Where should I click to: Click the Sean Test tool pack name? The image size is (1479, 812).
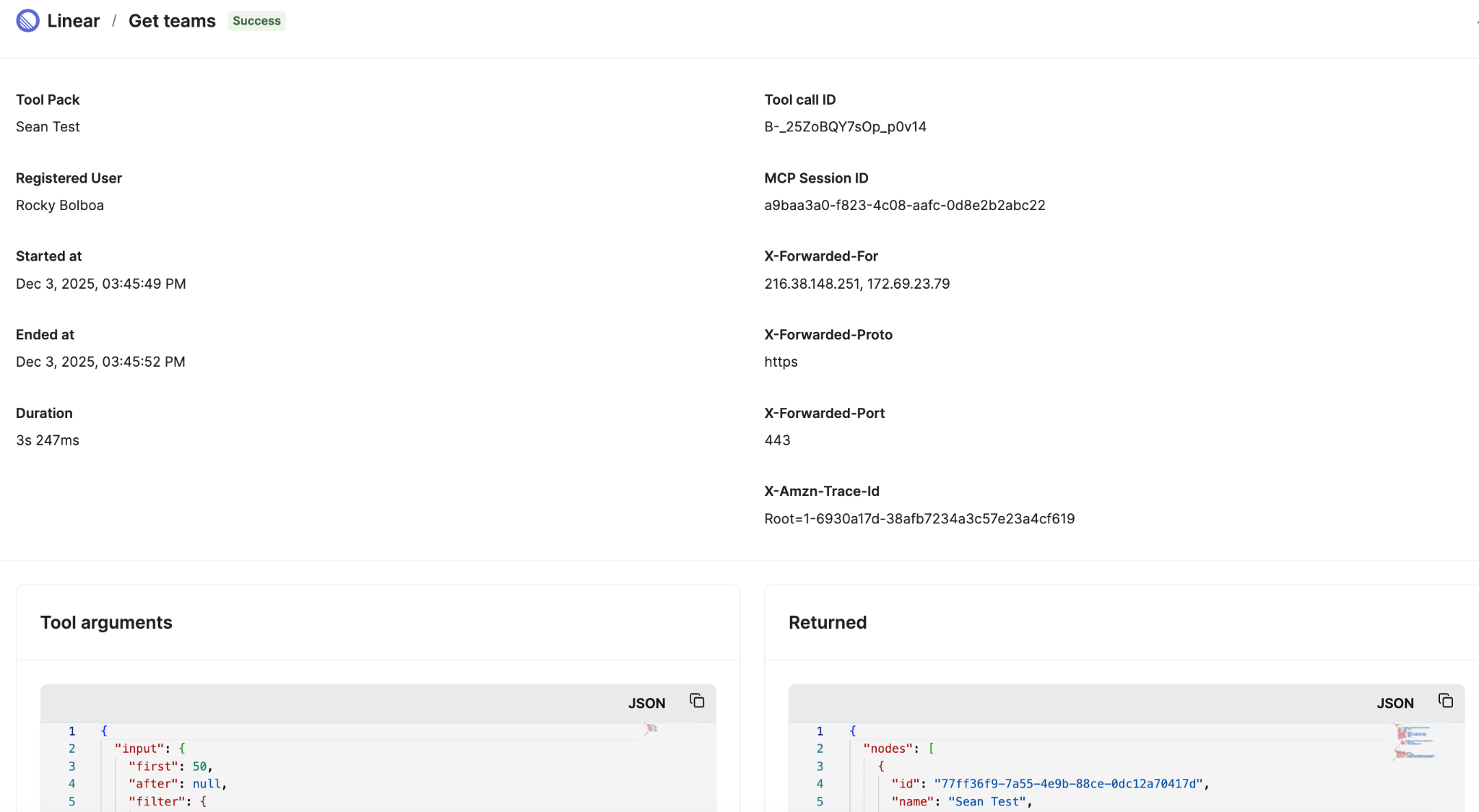[48, 127]
